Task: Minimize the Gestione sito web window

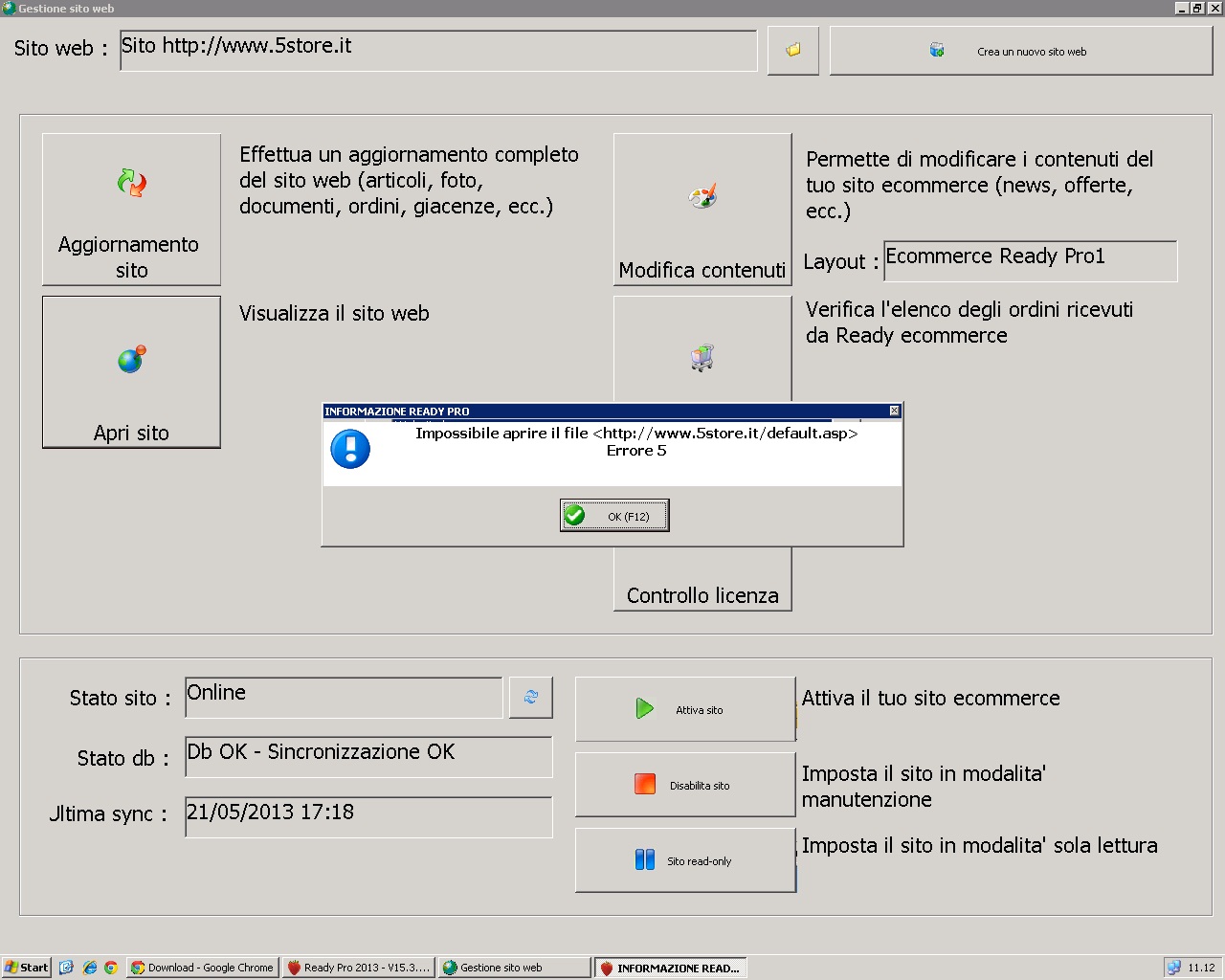Action: [x=1182, y=9]
